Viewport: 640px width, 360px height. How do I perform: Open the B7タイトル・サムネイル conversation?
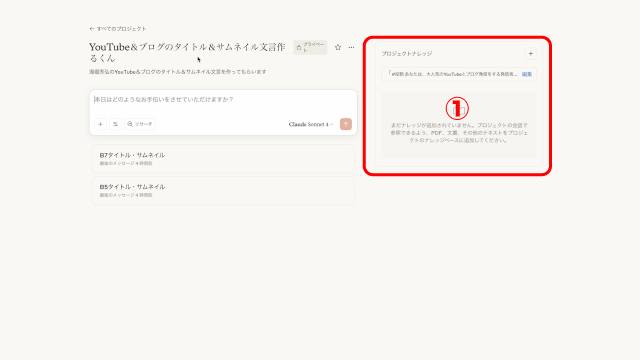(223, 159)
